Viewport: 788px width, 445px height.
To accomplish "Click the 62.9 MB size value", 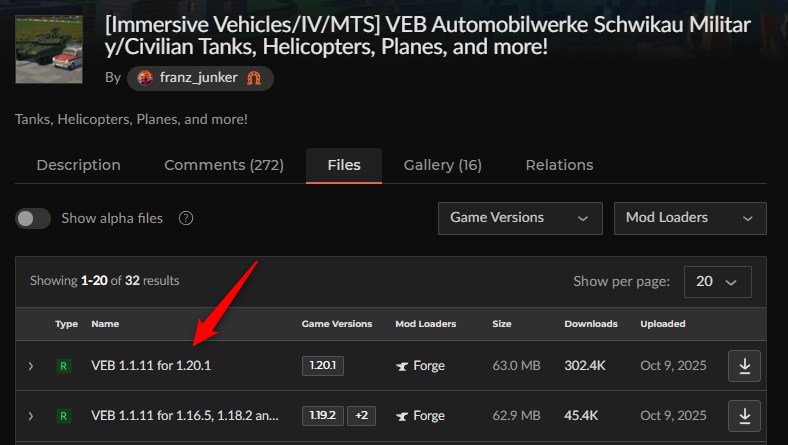I will click(516, 416).
